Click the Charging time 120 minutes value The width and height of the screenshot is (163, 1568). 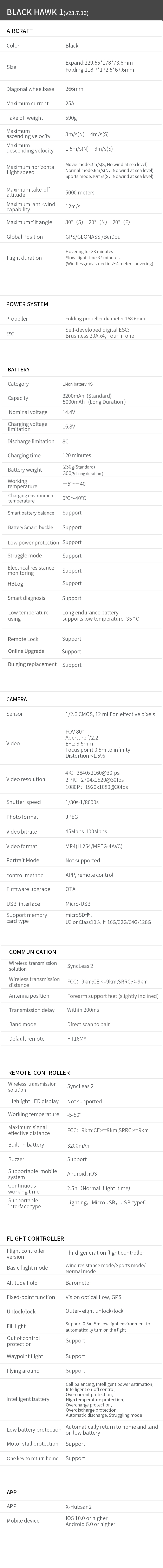(77, 455)
